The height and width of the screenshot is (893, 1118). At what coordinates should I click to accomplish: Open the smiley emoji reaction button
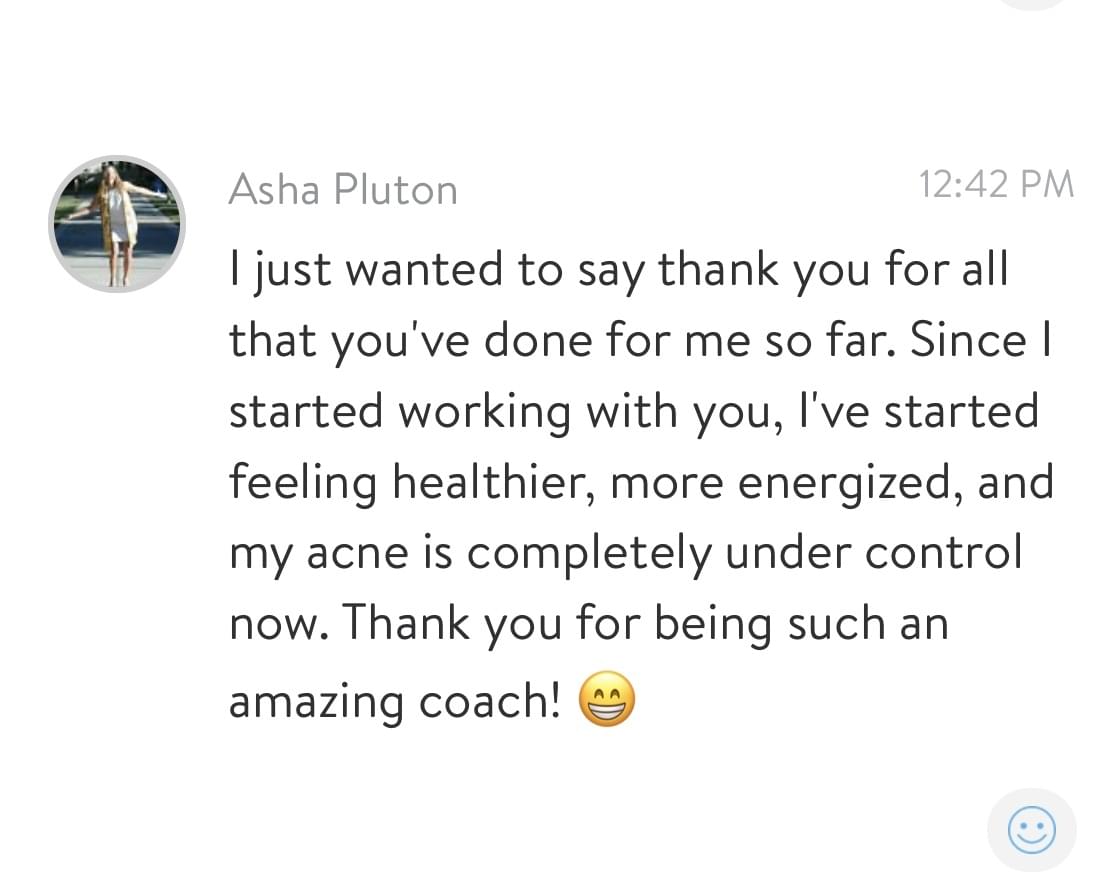pos(1032,830)
